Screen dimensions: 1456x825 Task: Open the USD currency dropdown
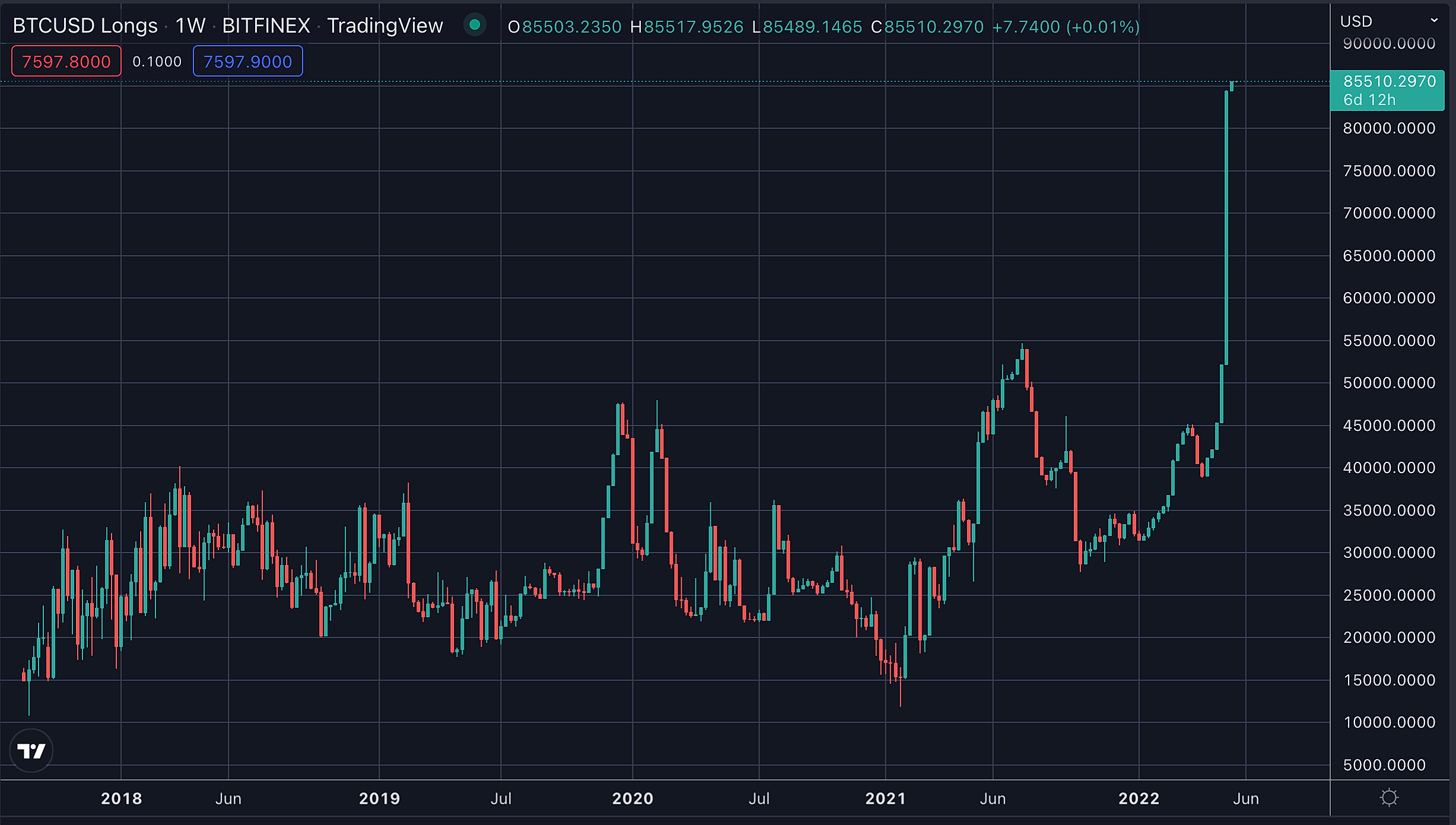[1388, 21]
